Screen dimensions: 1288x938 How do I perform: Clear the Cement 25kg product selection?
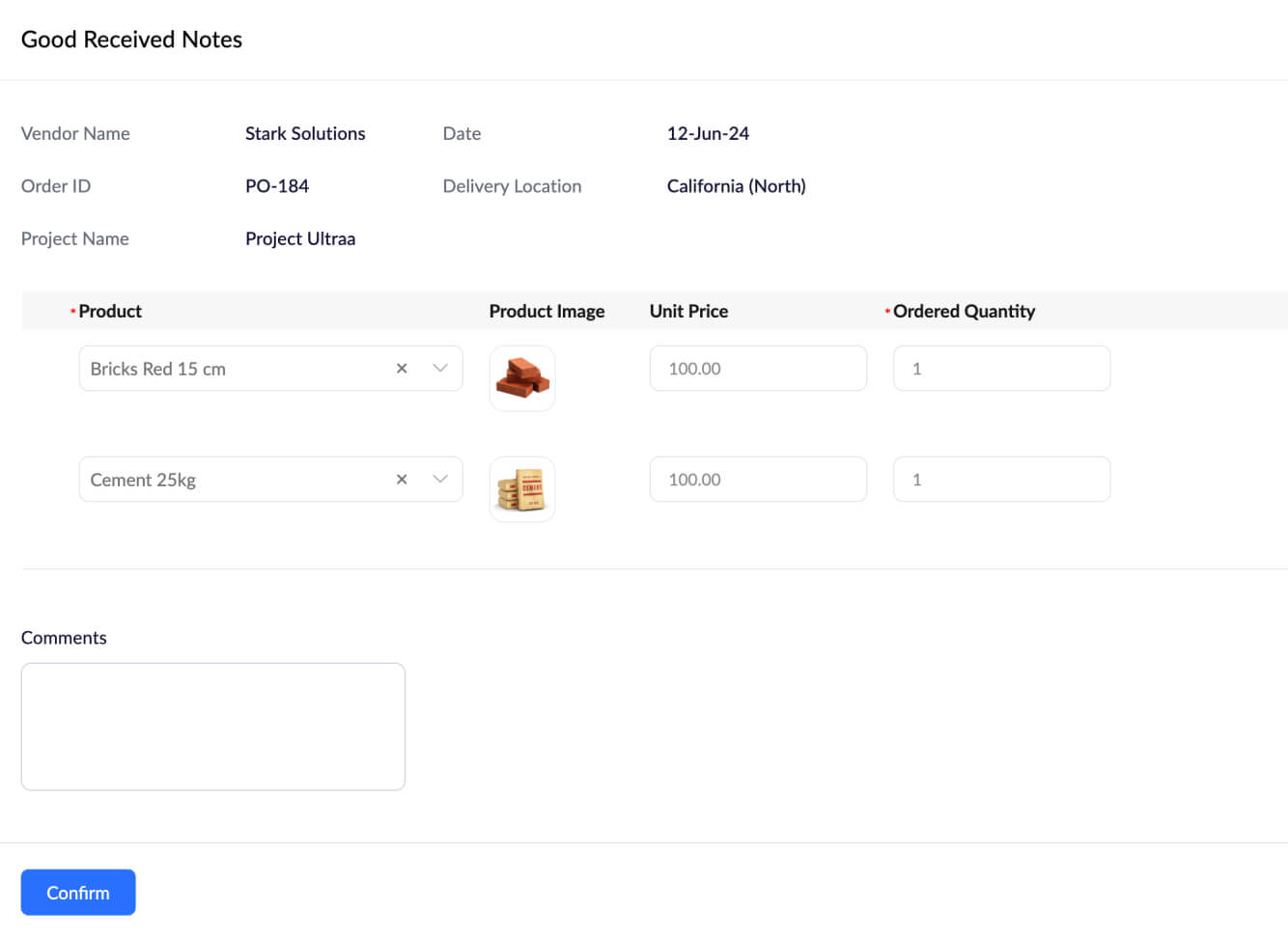click(x=402, y=480)
